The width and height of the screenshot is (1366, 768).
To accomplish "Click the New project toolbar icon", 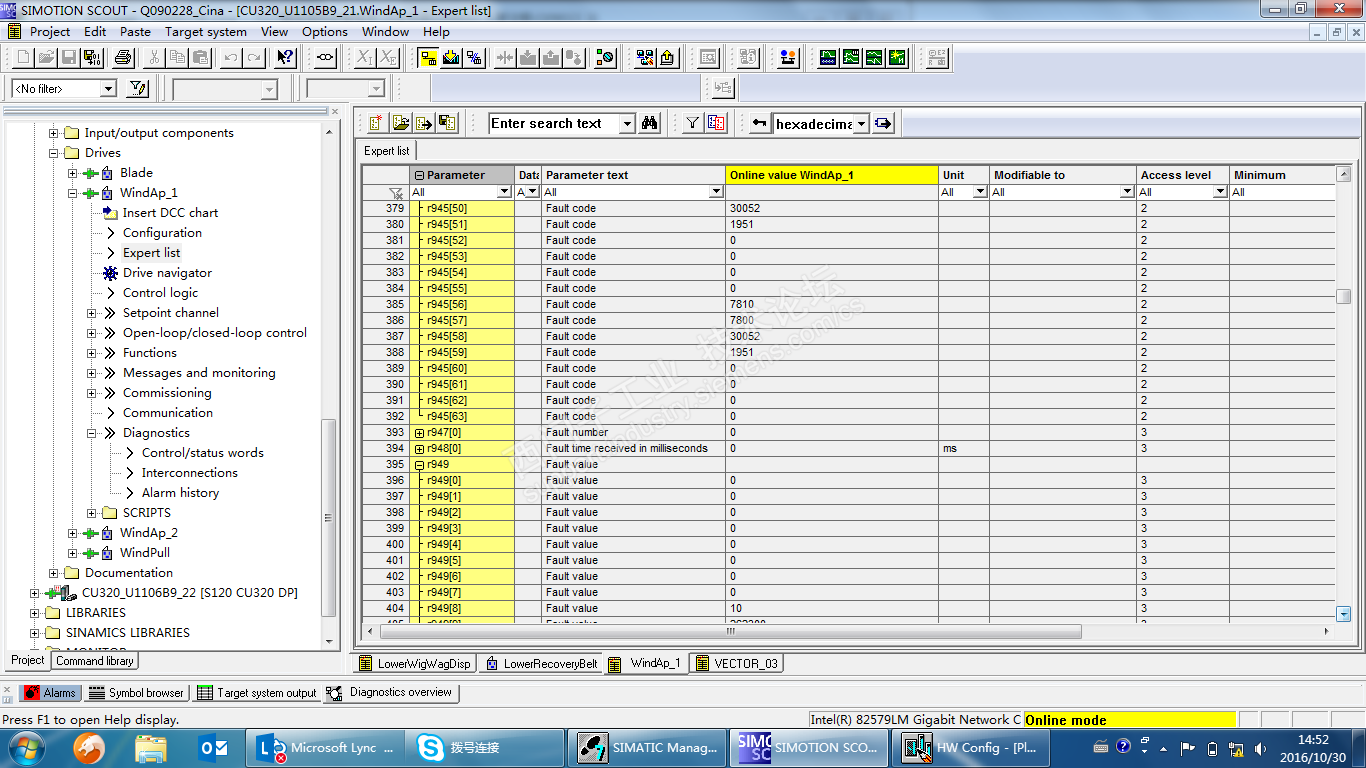I will pyautogui.click(x=24, y=58).
